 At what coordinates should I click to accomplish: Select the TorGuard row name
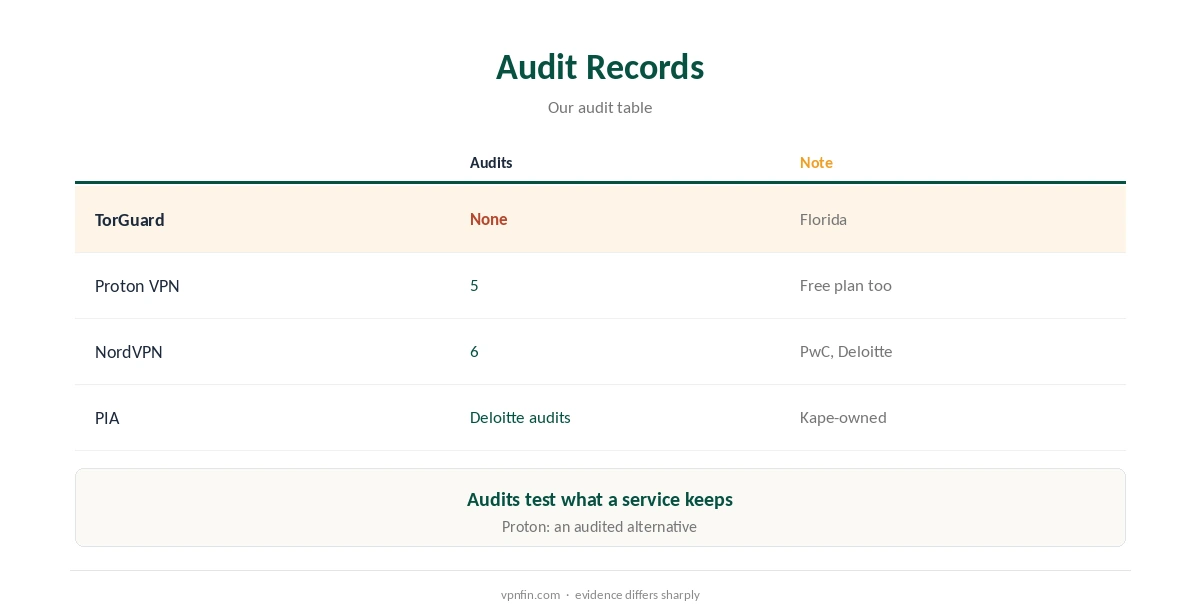click(130, 220)
